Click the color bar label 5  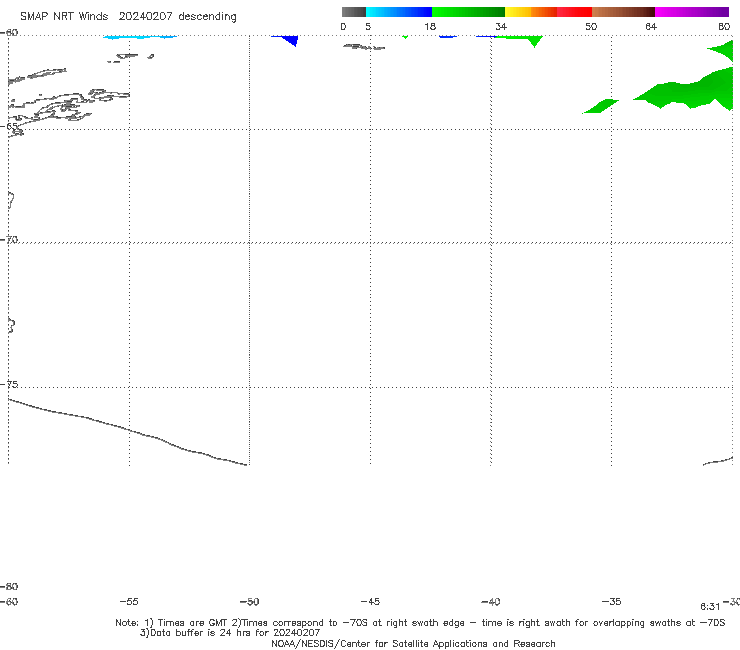368,26
